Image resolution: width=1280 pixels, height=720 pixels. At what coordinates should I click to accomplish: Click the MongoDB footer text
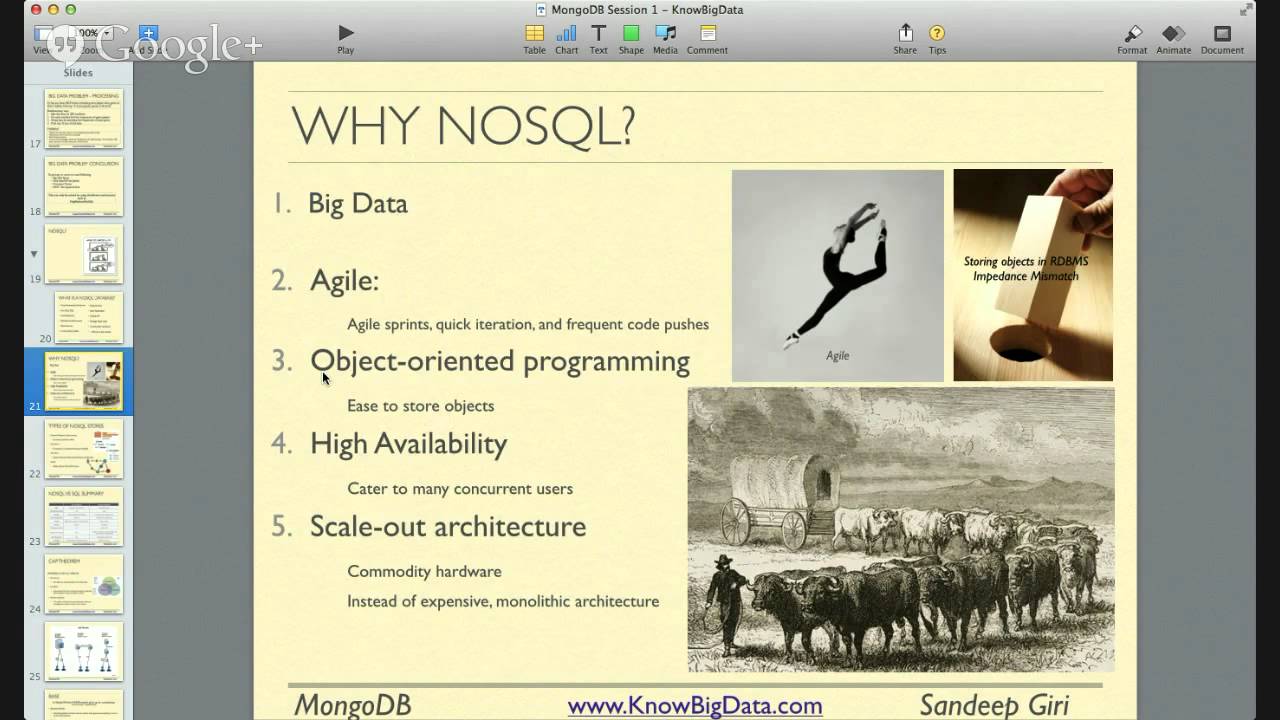(353, 706)
